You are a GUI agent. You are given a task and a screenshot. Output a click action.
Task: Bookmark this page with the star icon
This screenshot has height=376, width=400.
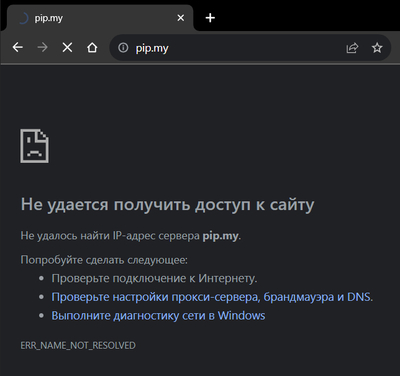(x=377, y=48)
